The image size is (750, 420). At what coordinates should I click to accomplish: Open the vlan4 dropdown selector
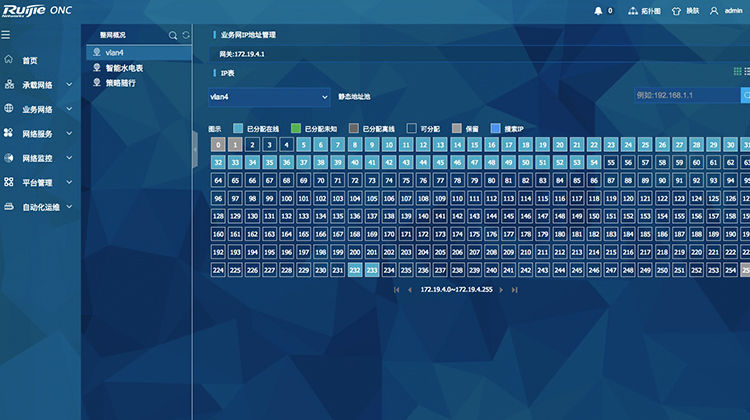click(x=268, y=96)
